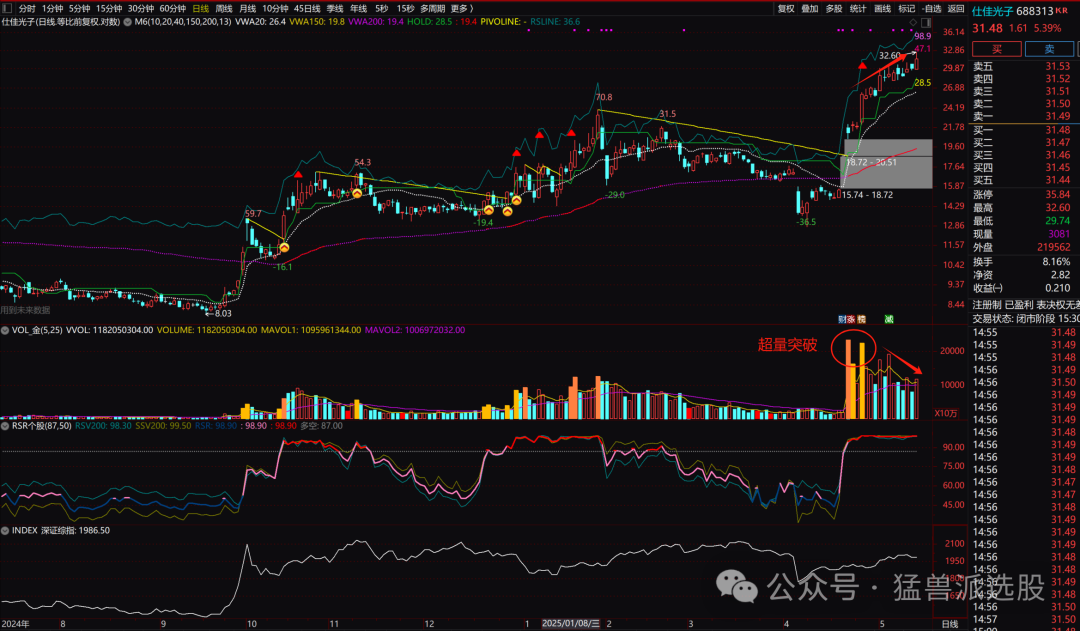
Task: Click M6(10,20,40,150,200,13) indicator name
Action: click(183, 21)
